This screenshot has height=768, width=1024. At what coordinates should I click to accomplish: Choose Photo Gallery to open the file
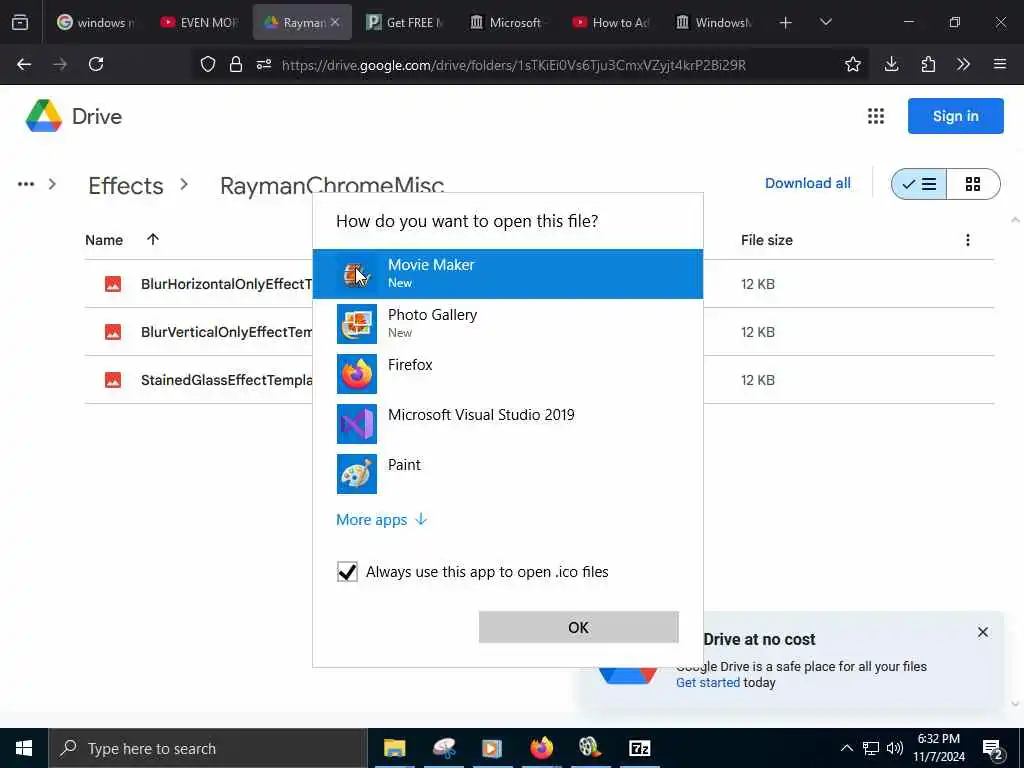pyautogui.click(x=507, y=324)
